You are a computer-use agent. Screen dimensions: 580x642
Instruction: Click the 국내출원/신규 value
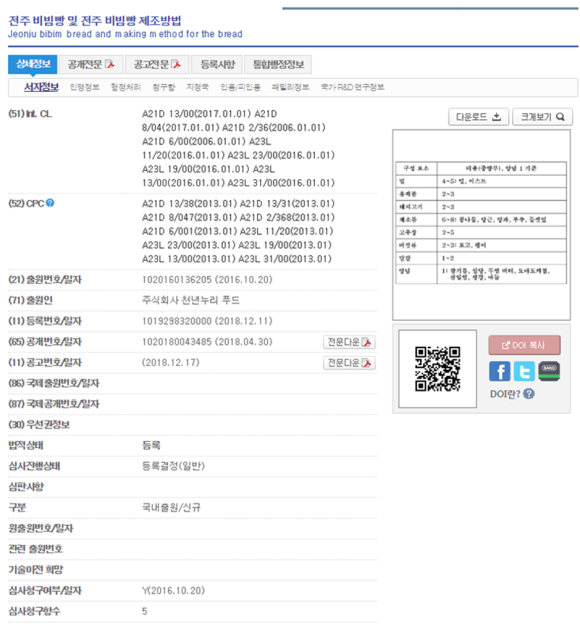(171, 508)
